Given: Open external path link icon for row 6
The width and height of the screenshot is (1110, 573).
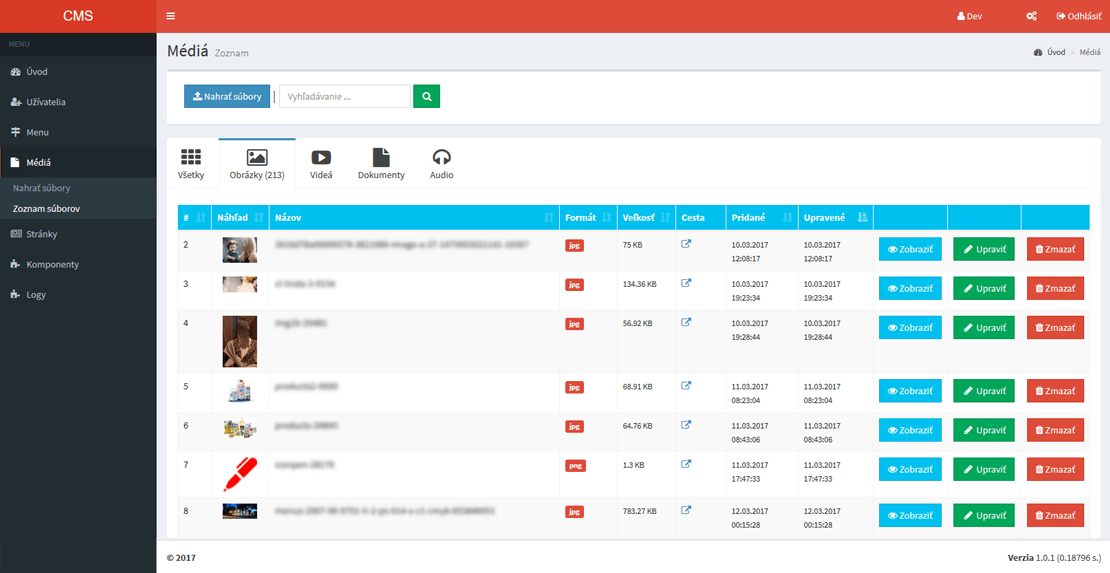Looking at the screenshot, I should click(x=685, y=424).
